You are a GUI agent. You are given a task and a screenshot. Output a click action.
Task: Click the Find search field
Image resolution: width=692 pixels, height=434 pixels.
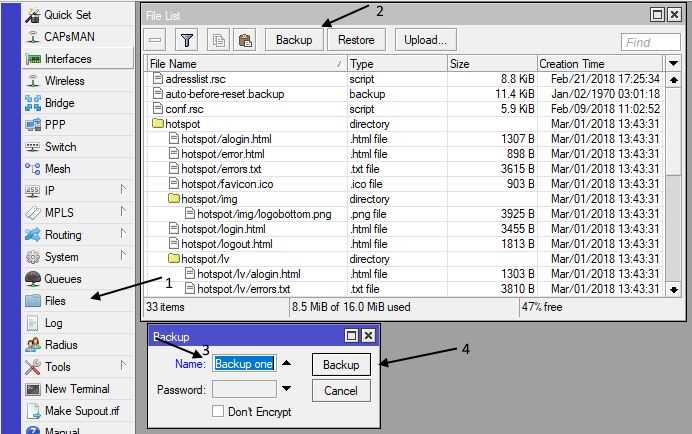(x=650, y=42)
